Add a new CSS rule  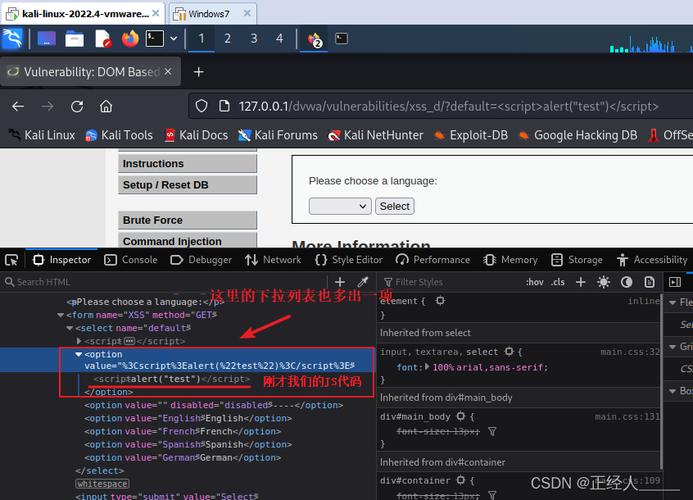point(581,282)
